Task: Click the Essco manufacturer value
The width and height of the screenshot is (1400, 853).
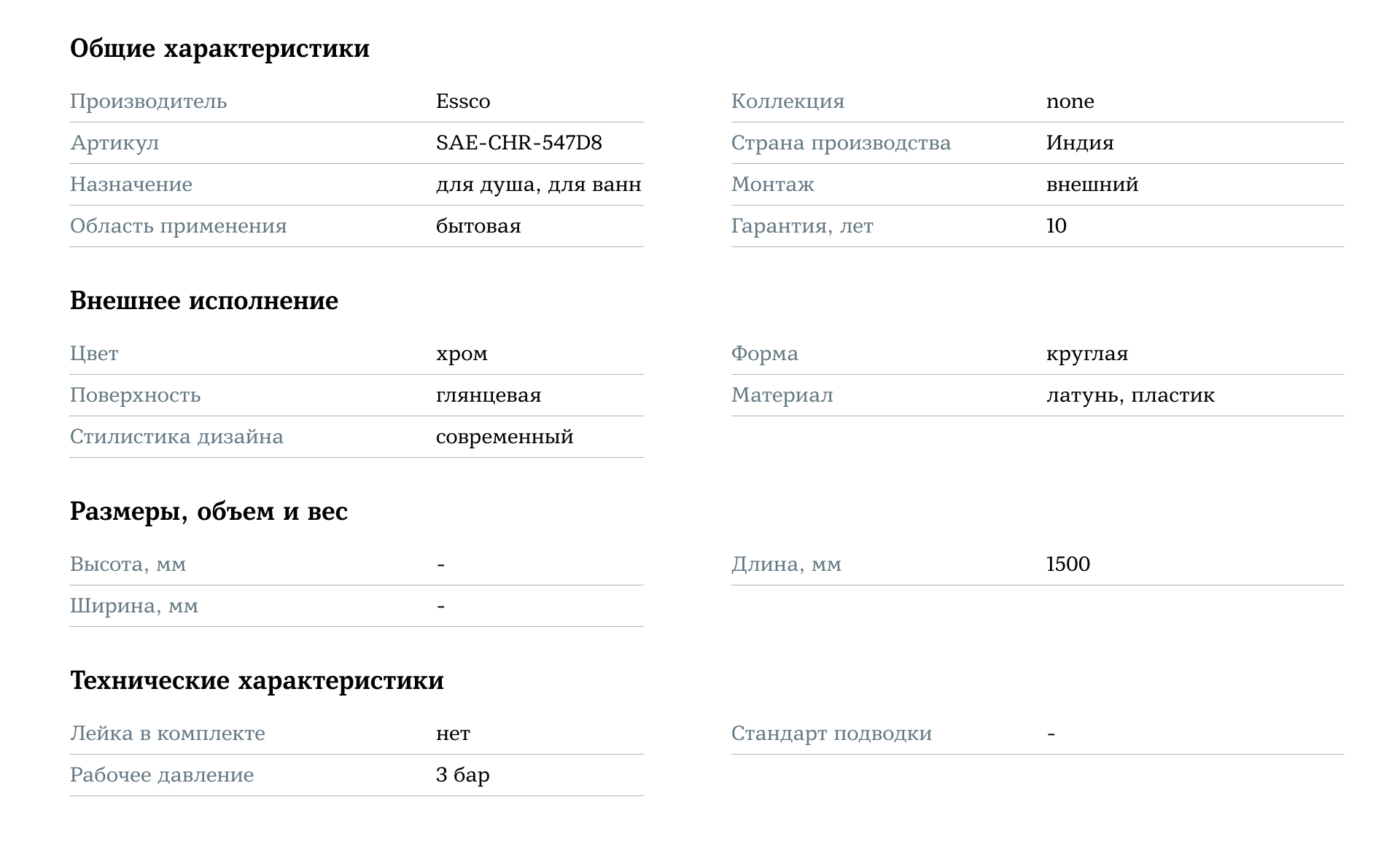Action: coord(462,101)
